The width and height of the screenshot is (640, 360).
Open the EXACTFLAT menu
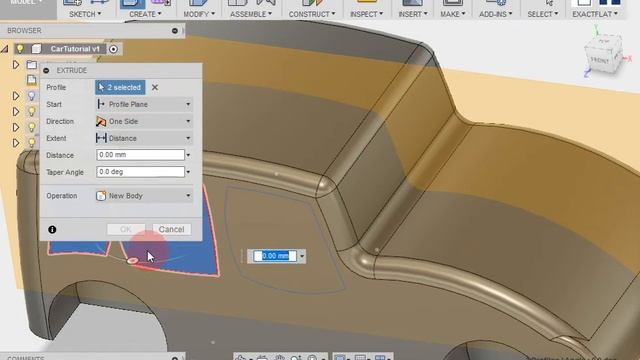[594, 14]
